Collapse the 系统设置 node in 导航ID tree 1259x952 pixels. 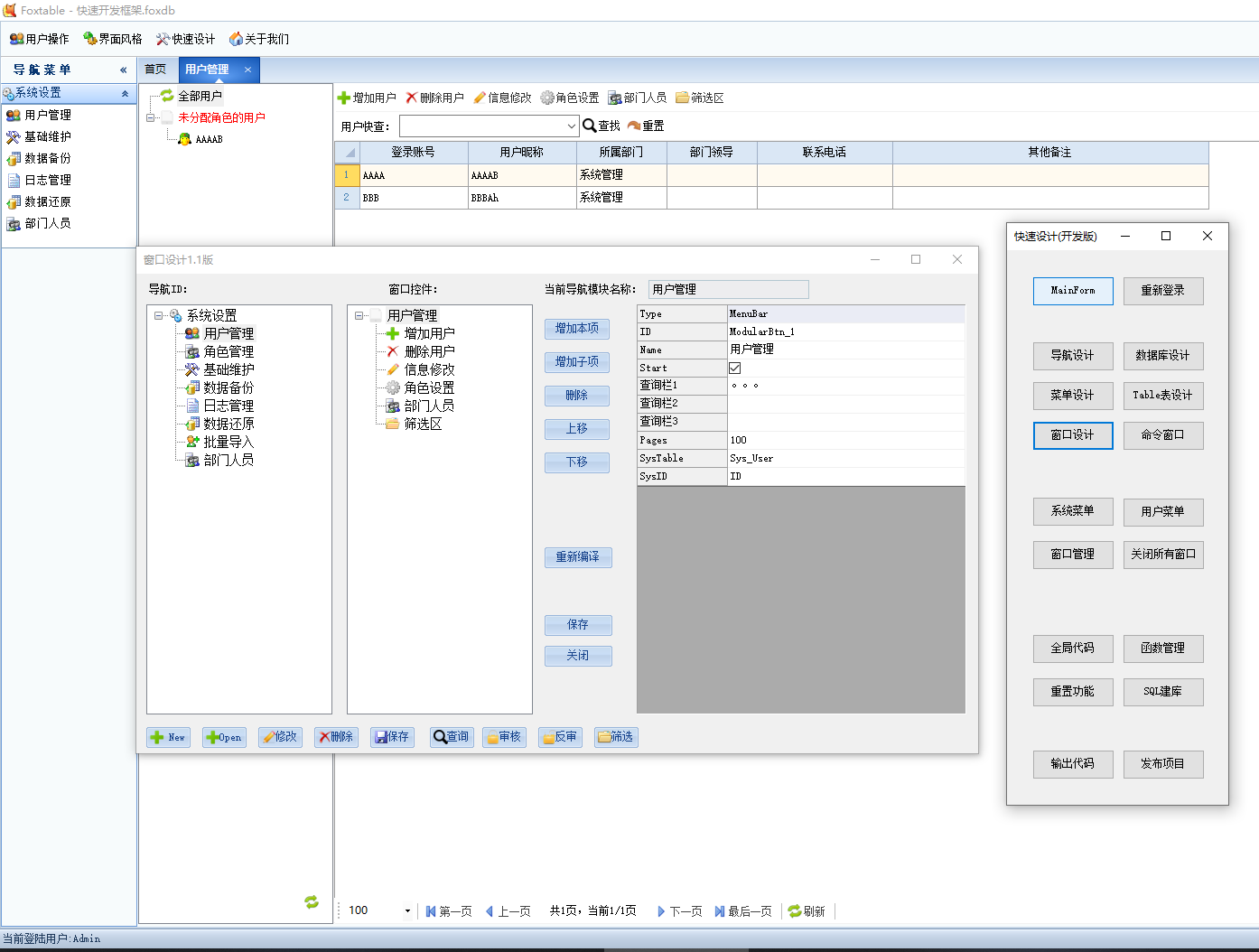point(159,315)
